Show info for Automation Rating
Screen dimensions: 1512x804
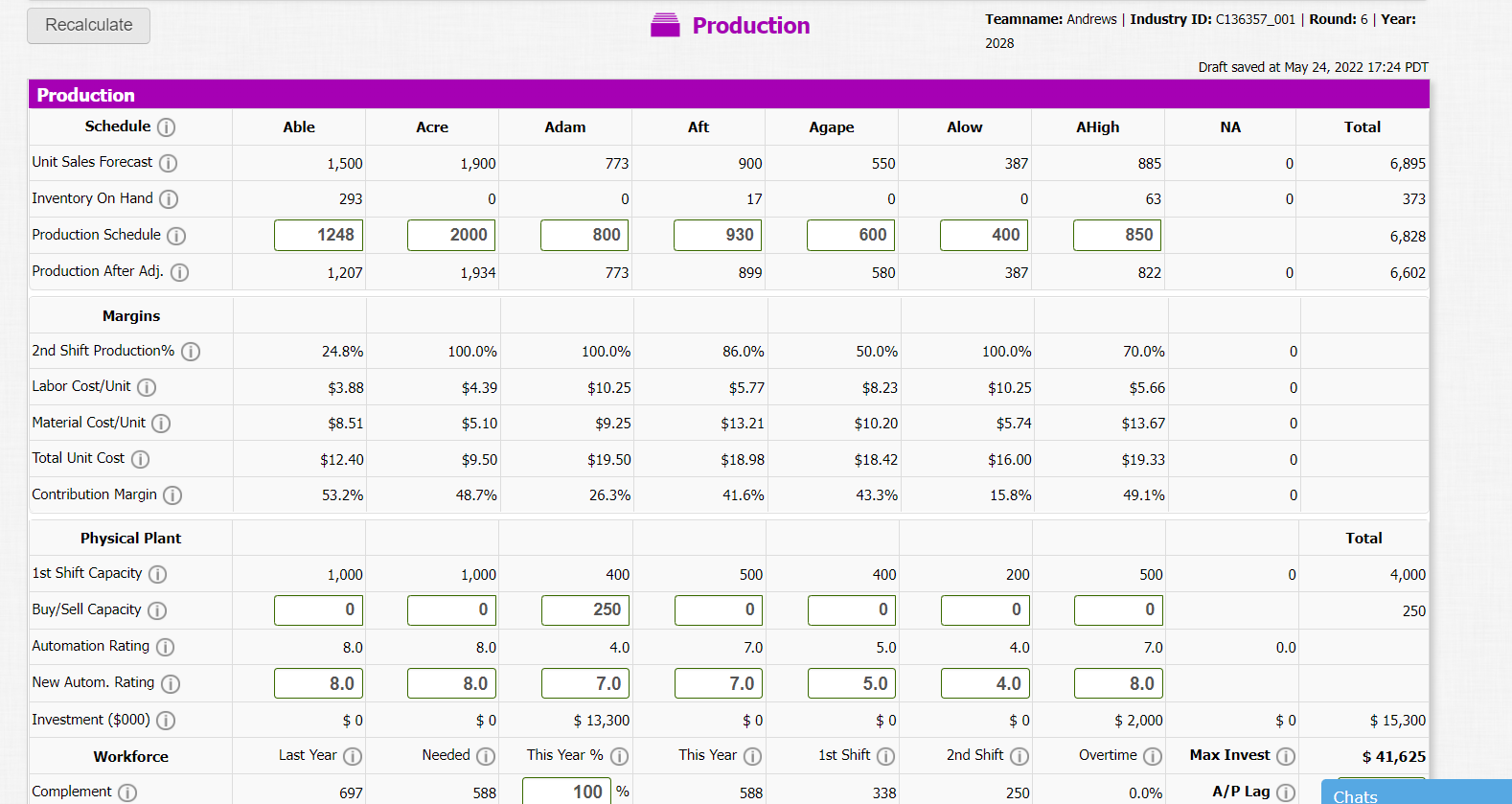pyautogui.click(x=165, y=647)
